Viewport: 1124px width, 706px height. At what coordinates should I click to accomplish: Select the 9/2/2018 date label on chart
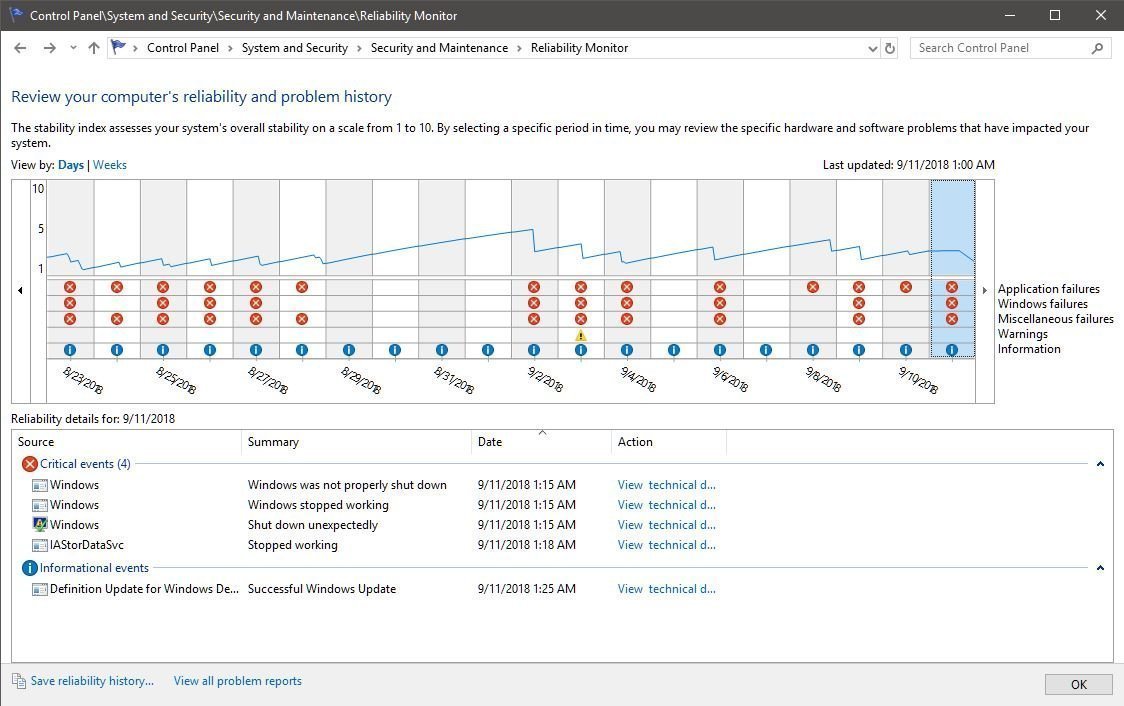(545, 379)
